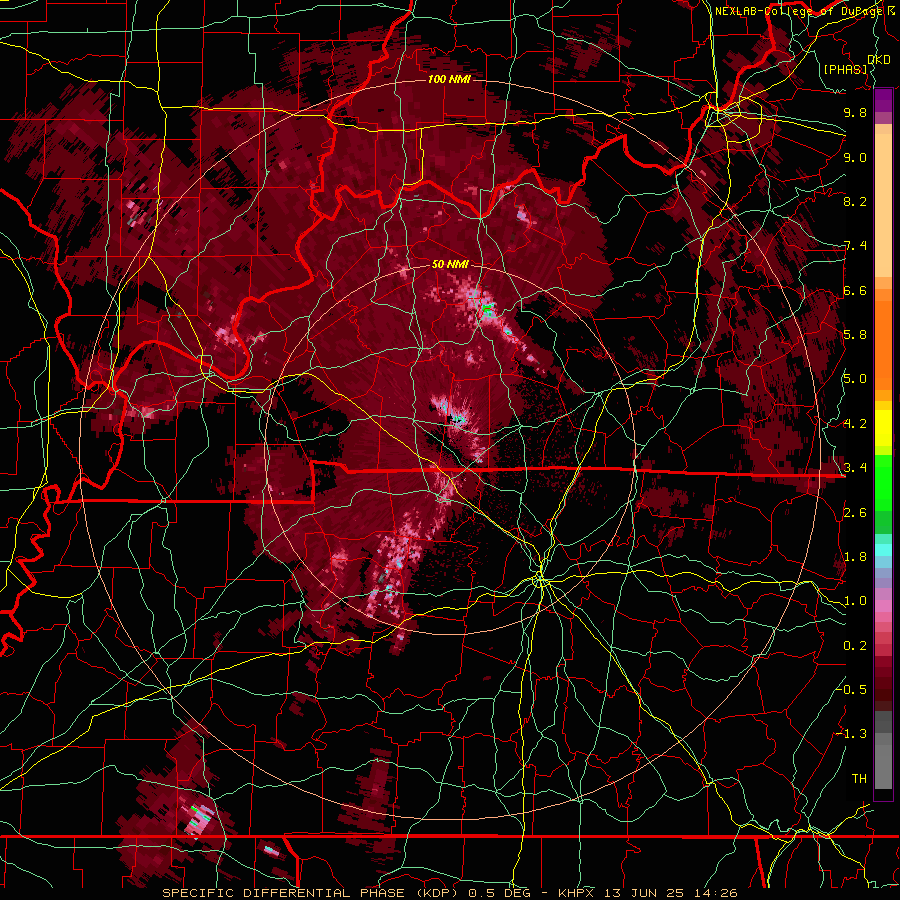900x900 pixels.
Task: Select the 2.6 legend value
Action: point(855,513)
